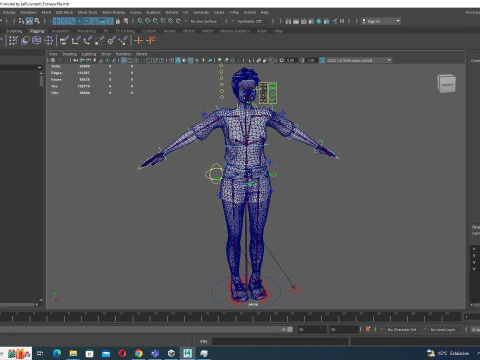Toggle select by object type mode
Viewport: 480px width, 360px height.
[x=29, y=21]
